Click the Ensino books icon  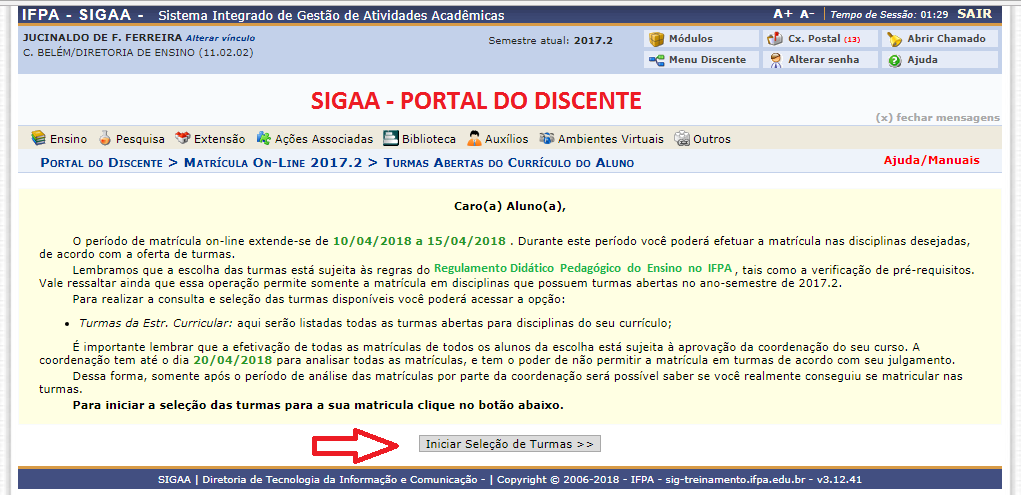(x=38, y=138)
